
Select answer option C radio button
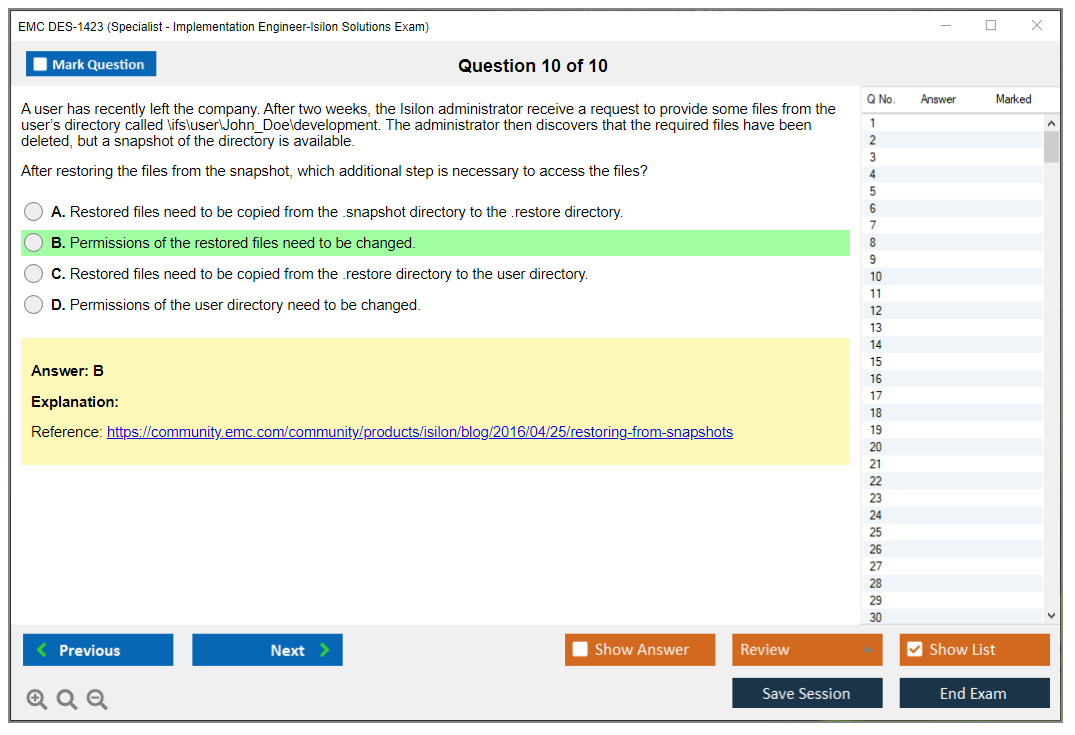pos(34,274)
